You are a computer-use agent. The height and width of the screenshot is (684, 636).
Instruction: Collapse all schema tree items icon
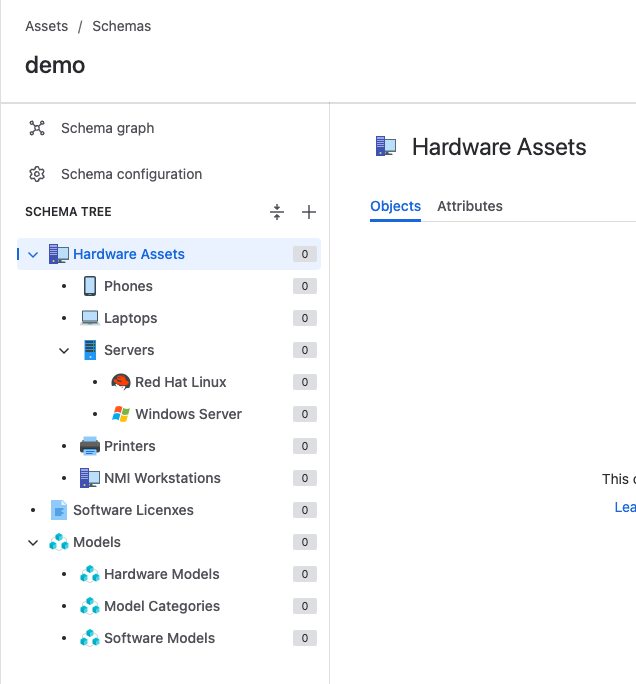[x=277, y=212]
